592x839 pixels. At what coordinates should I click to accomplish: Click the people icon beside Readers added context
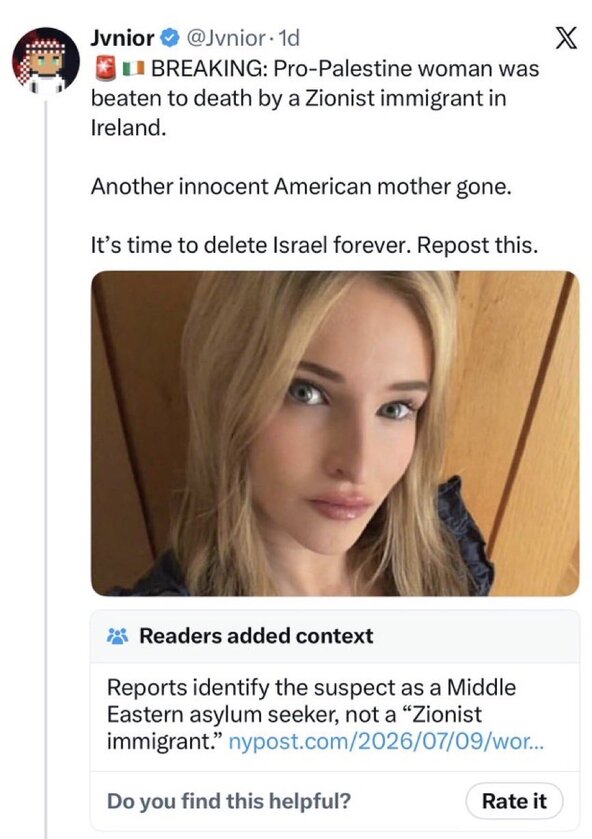point(118,636)
